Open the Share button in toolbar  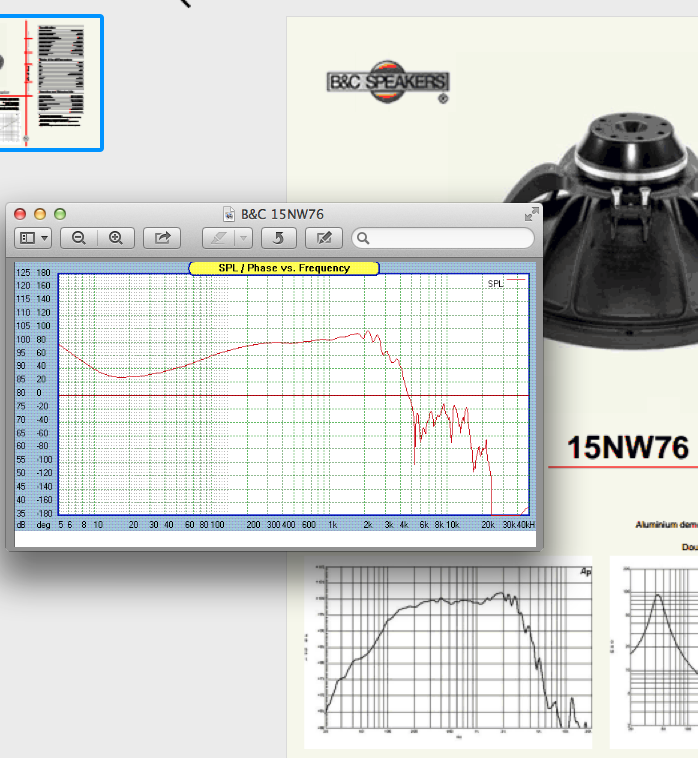[x=162, y=238]
